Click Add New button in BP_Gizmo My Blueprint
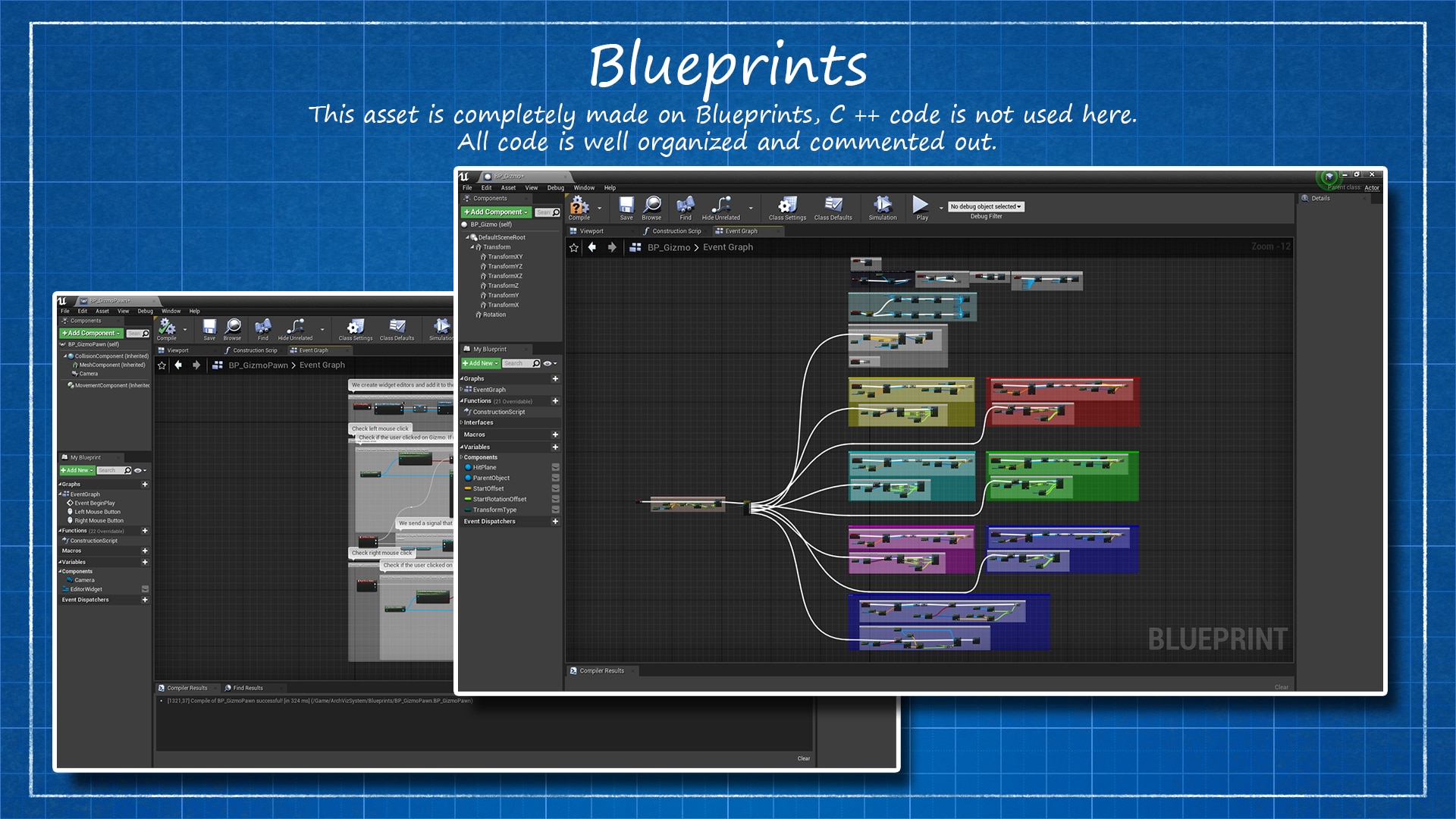The image size is (1456, 819). pyautogui.click(x=480, y=363)
